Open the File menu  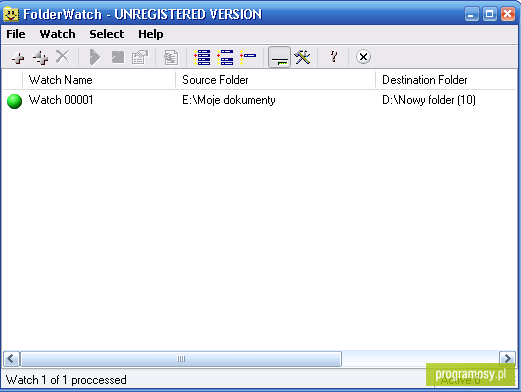[x=16, y=34]
